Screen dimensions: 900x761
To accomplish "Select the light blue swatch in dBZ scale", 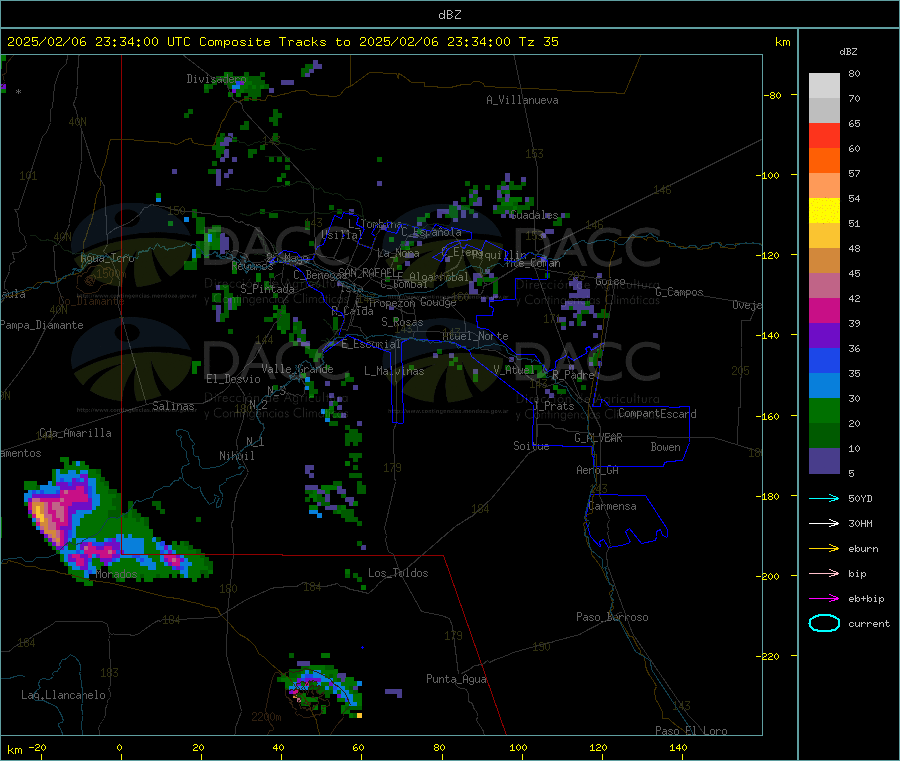I will coord(824,386).
